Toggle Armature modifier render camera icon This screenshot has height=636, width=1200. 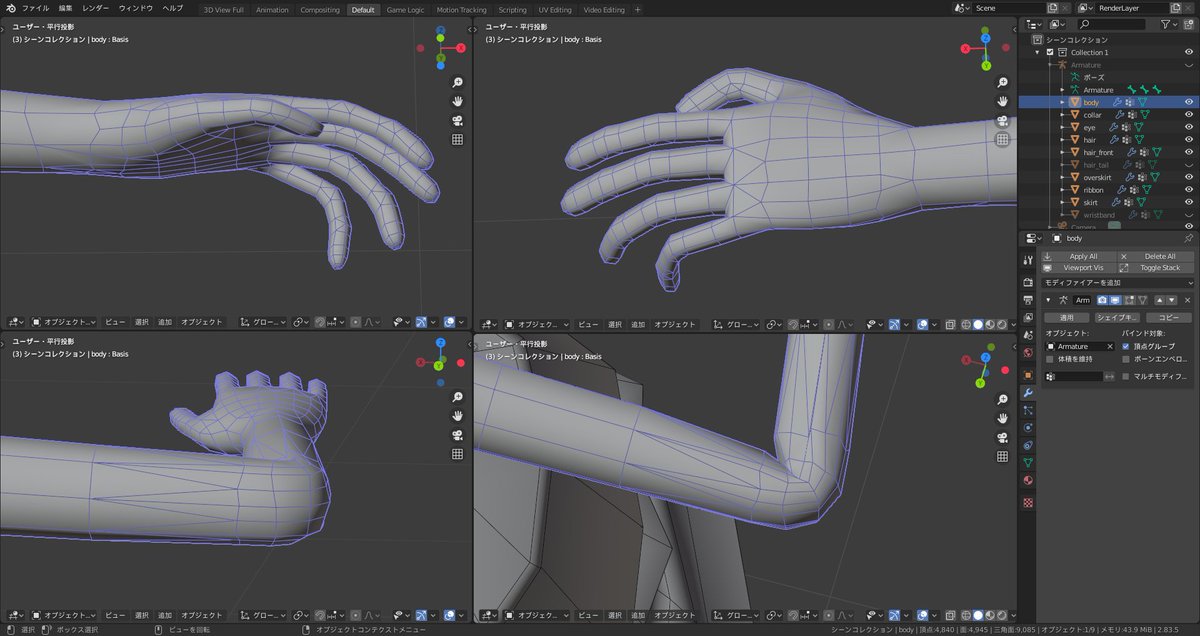(1102, 300)
